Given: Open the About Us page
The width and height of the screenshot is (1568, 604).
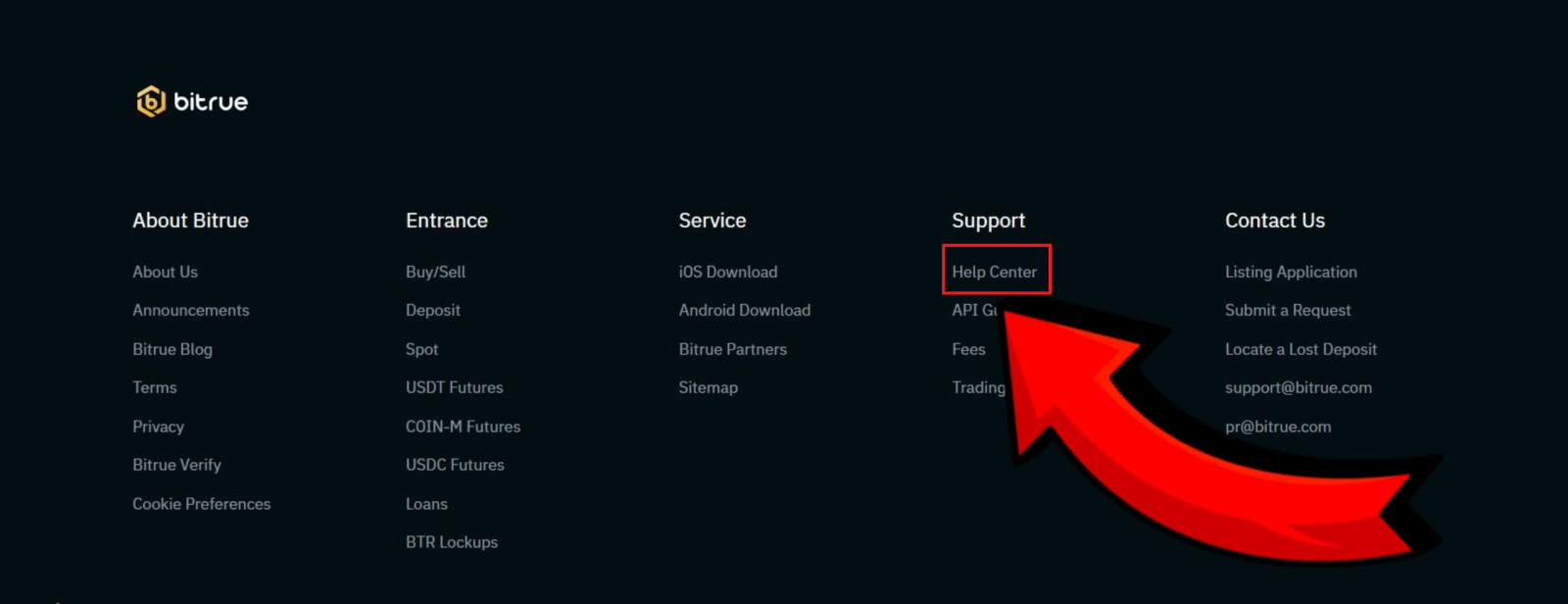Looking at the screenshot, I should pos(165,272).
